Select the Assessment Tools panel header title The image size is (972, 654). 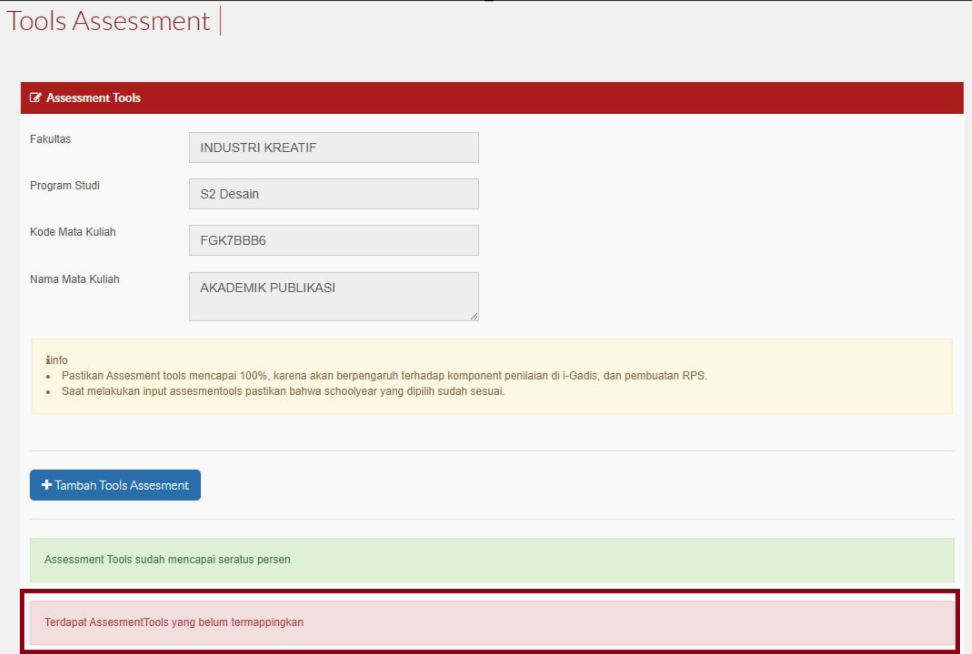click(x=93, y=98)
